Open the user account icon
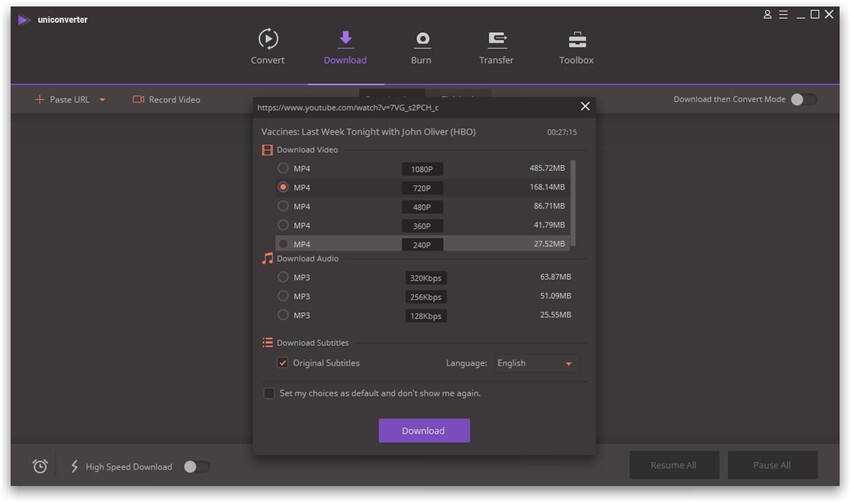 (768, 15)
